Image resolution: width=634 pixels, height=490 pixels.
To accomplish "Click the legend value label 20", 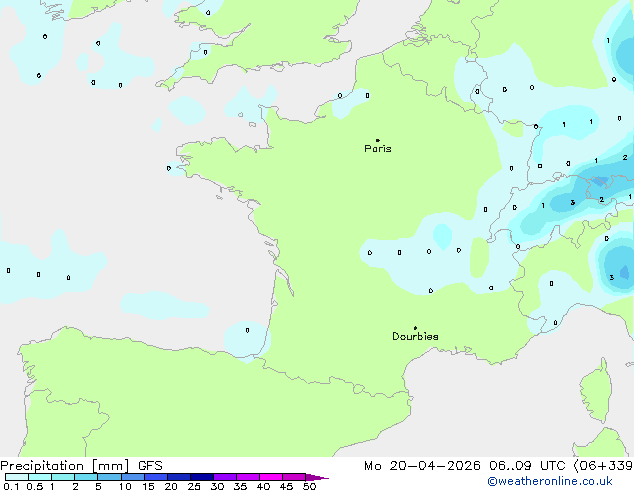I will 171,486.
